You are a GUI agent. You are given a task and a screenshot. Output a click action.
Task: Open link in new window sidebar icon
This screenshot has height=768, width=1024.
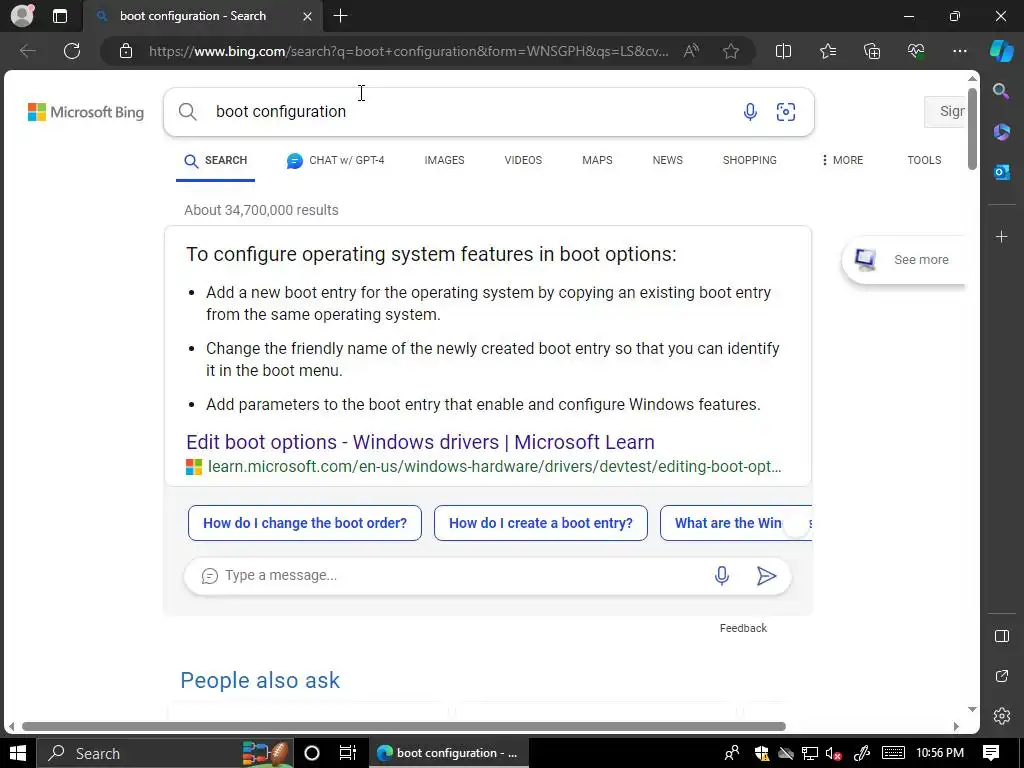1001,676
